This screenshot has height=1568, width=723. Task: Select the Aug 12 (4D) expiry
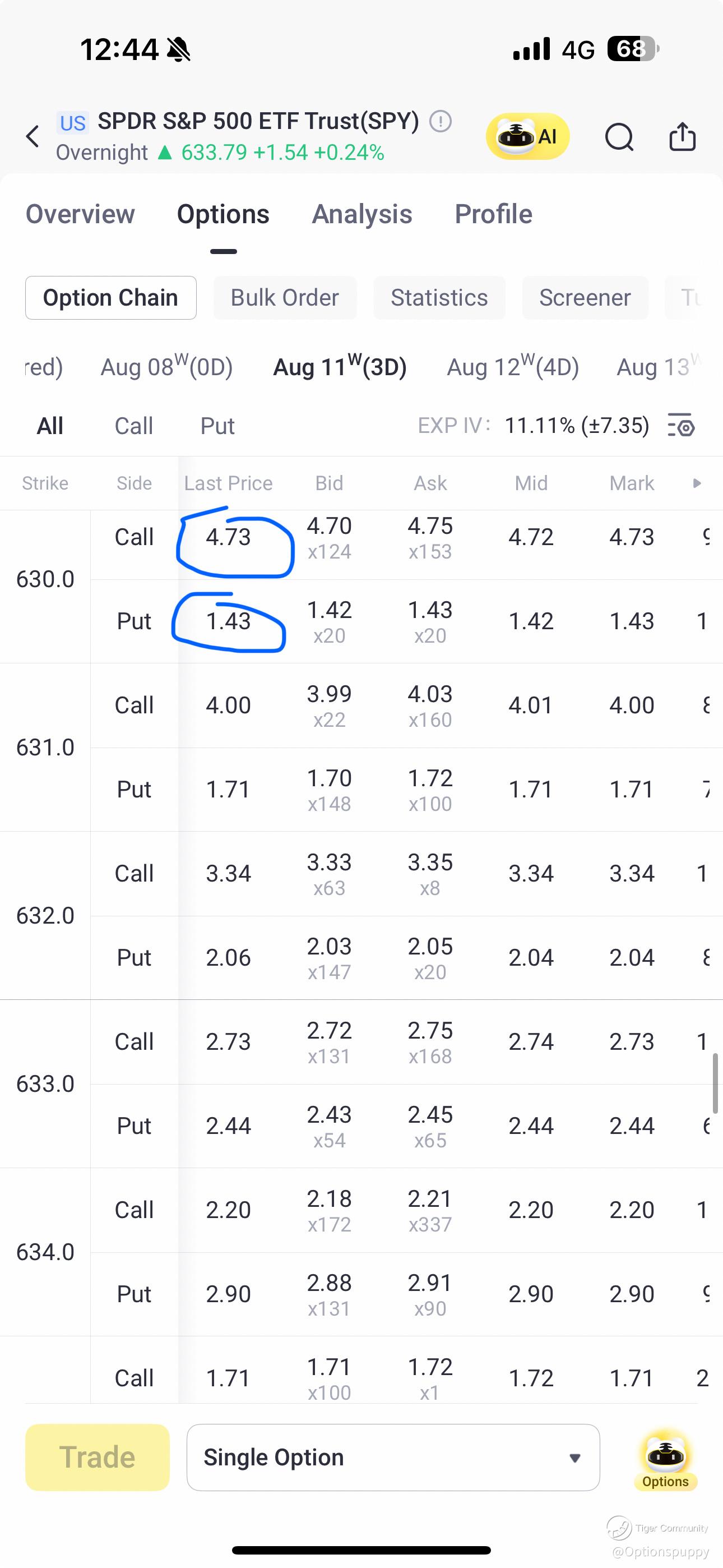click(512, 367)
